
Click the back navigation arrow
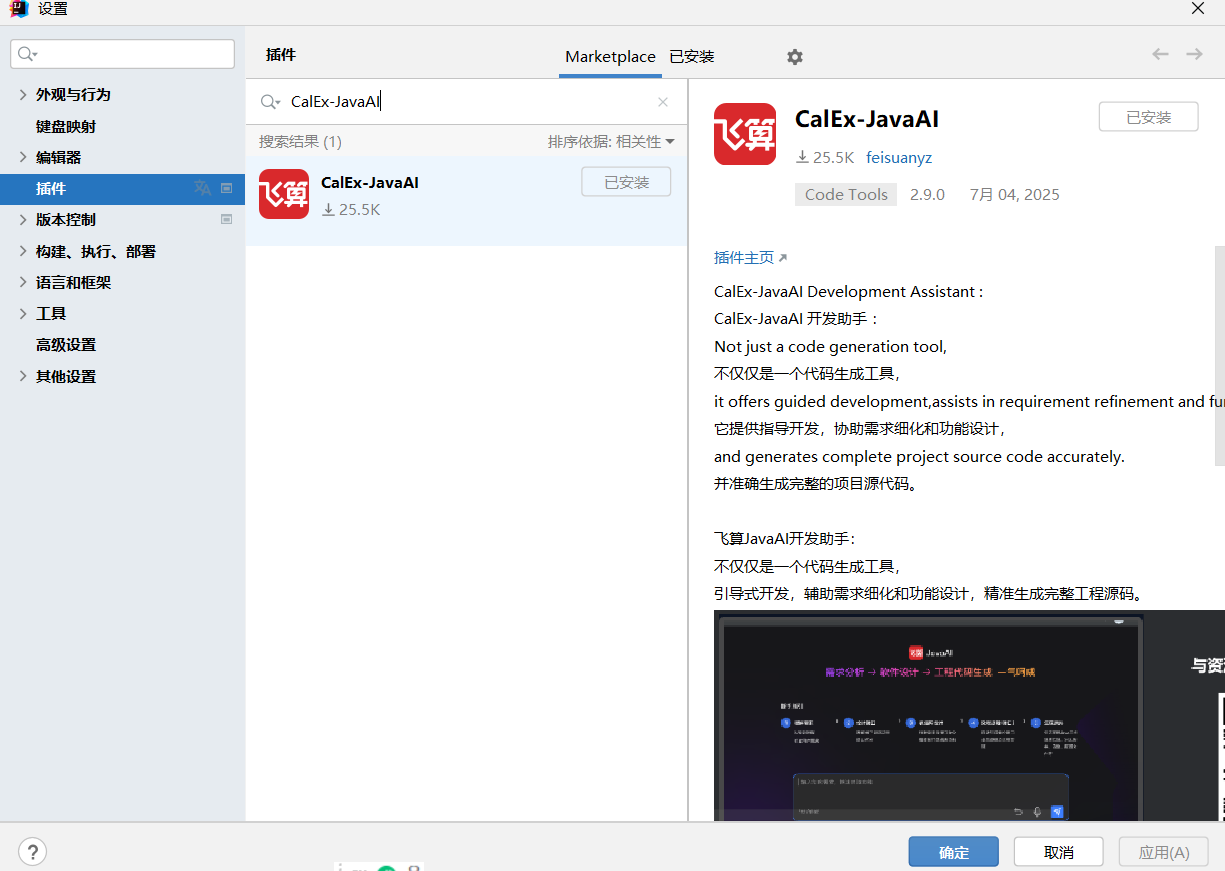click(1159, 54)
